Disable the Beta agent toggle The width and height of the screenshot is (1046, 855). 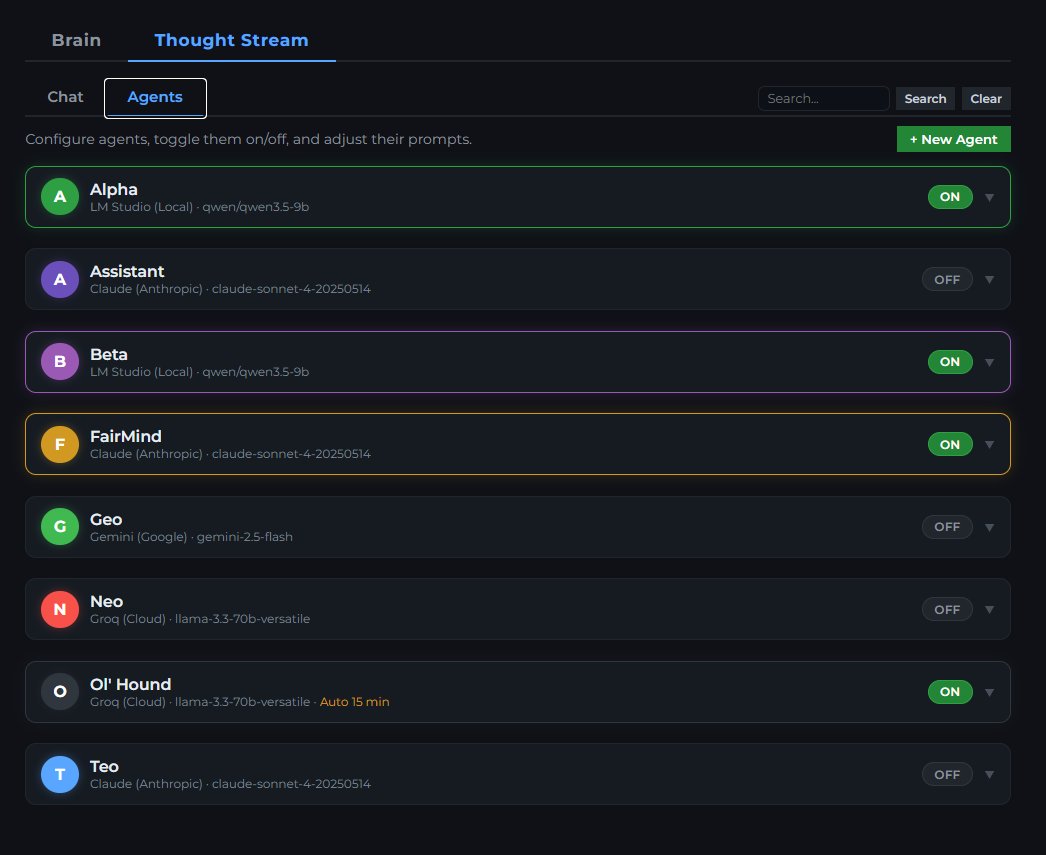point(950,361)
